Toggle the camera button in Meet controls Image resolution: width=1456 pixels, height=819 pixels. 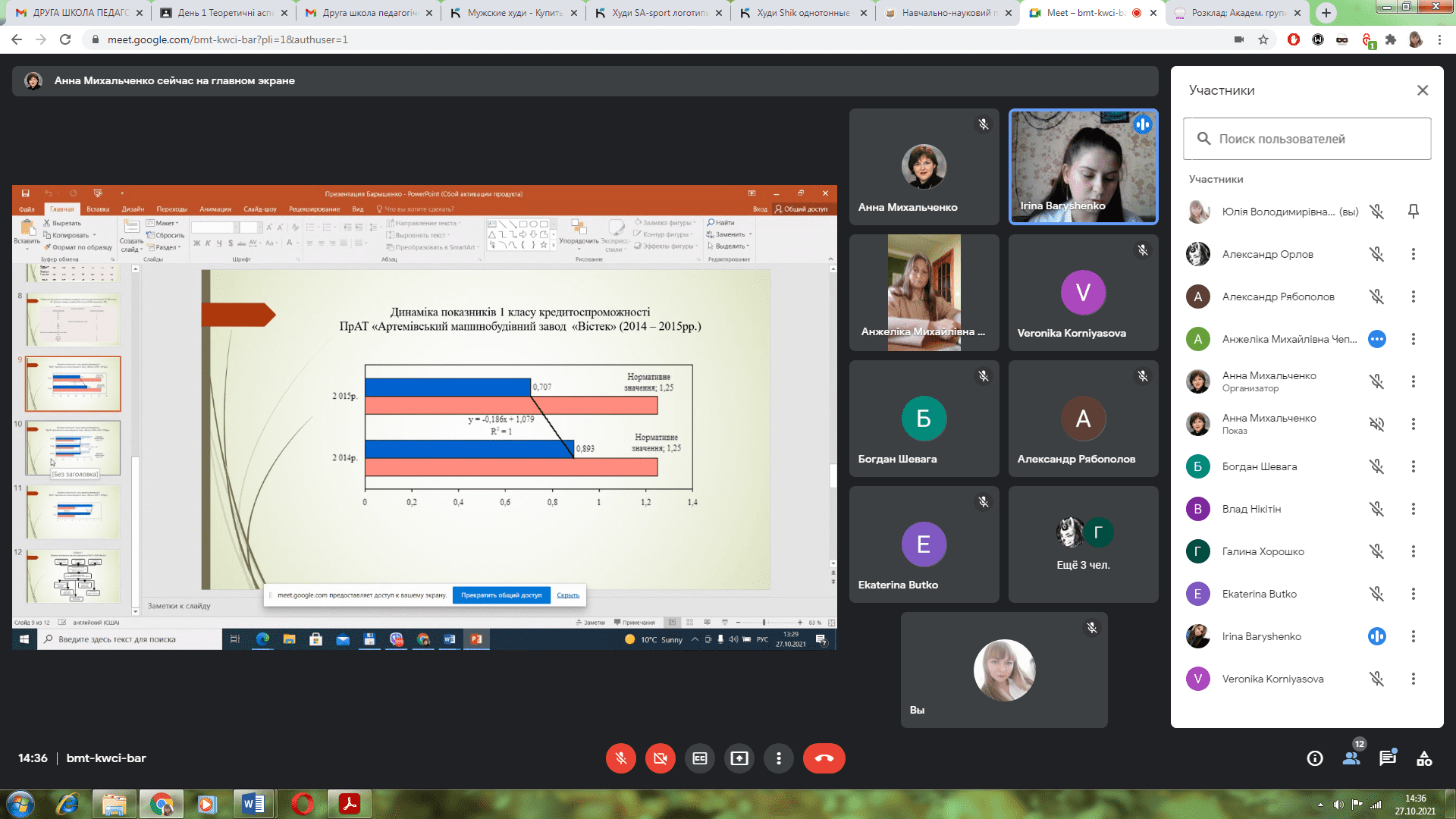tap(661, 758)
